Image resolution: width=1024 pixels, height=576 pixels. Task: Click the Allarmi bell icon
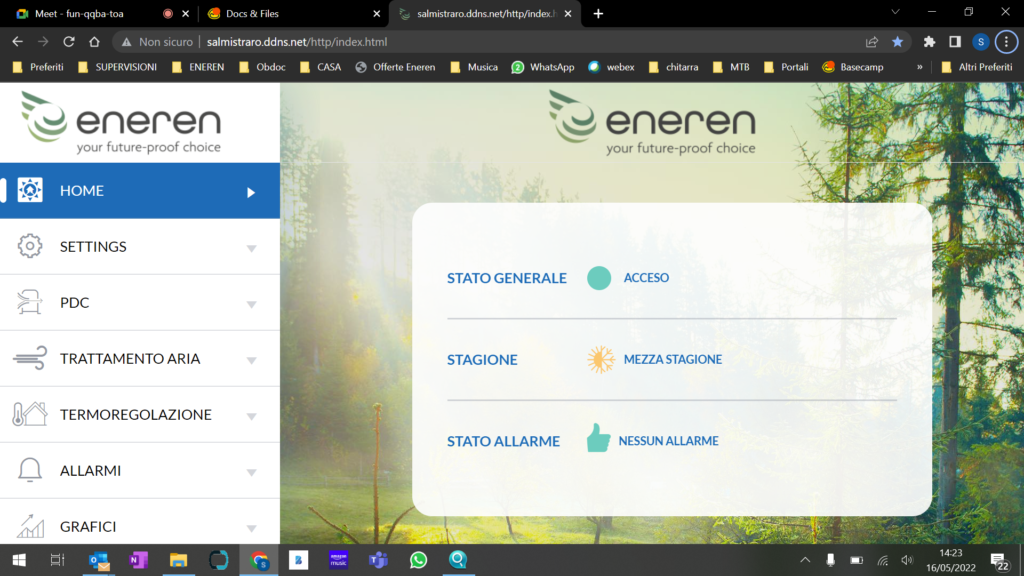tap(30, 470)
